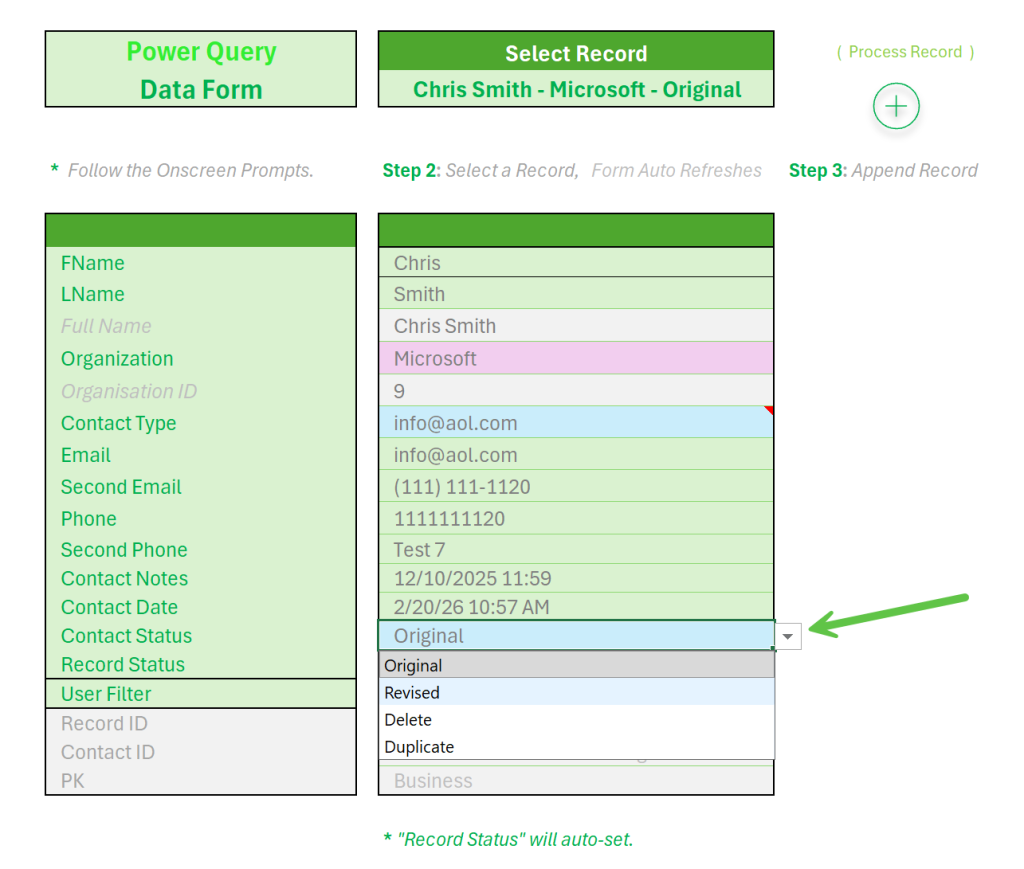Click the User Filter label row
The image size is (1024, 869).
point(200,693)
